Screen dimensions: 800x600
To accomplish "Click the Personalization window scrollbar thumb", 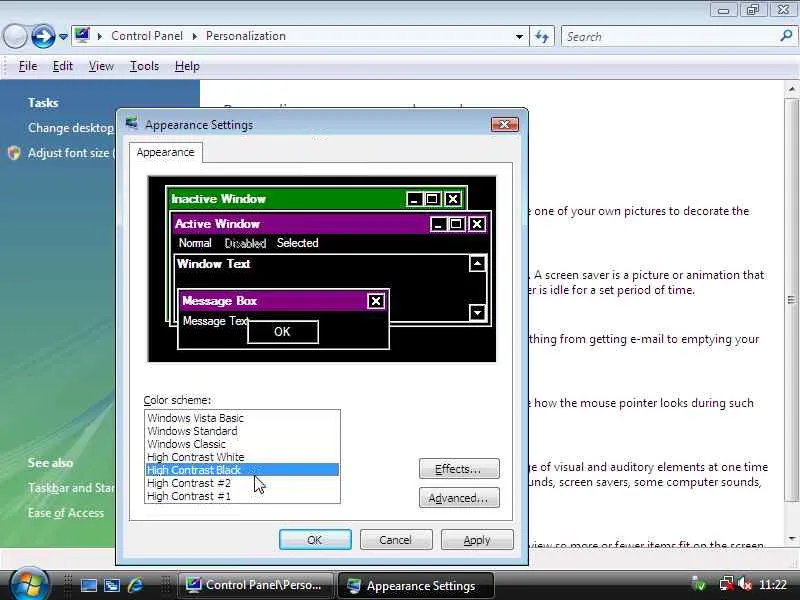I will (x=791, y=300).
